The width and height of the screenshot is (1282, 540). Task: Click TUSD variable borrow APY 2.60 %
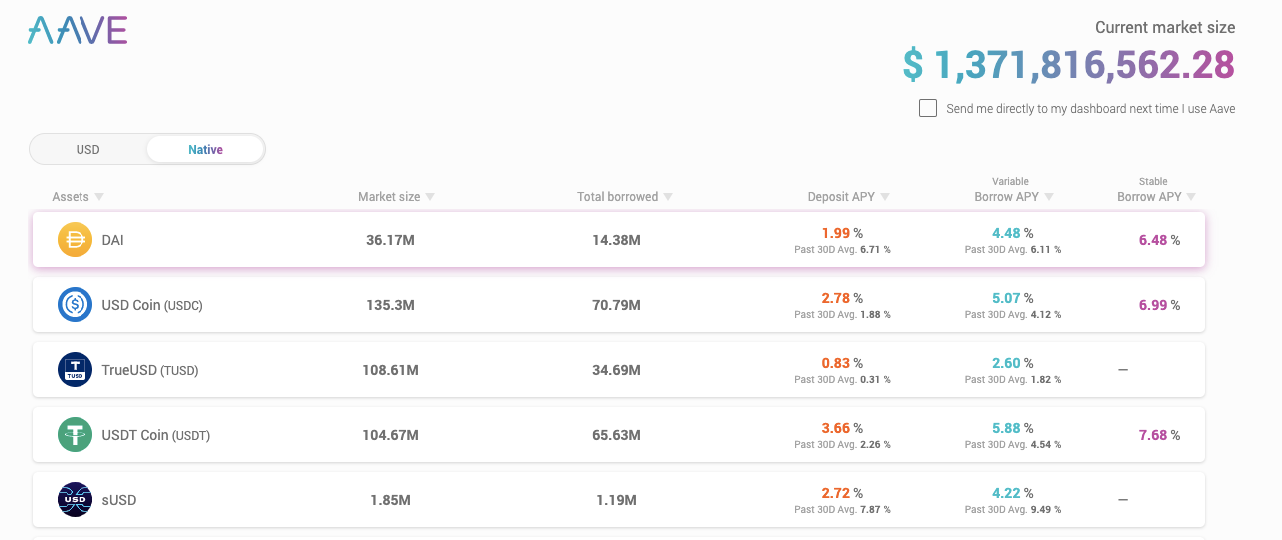coord(1013,363)
